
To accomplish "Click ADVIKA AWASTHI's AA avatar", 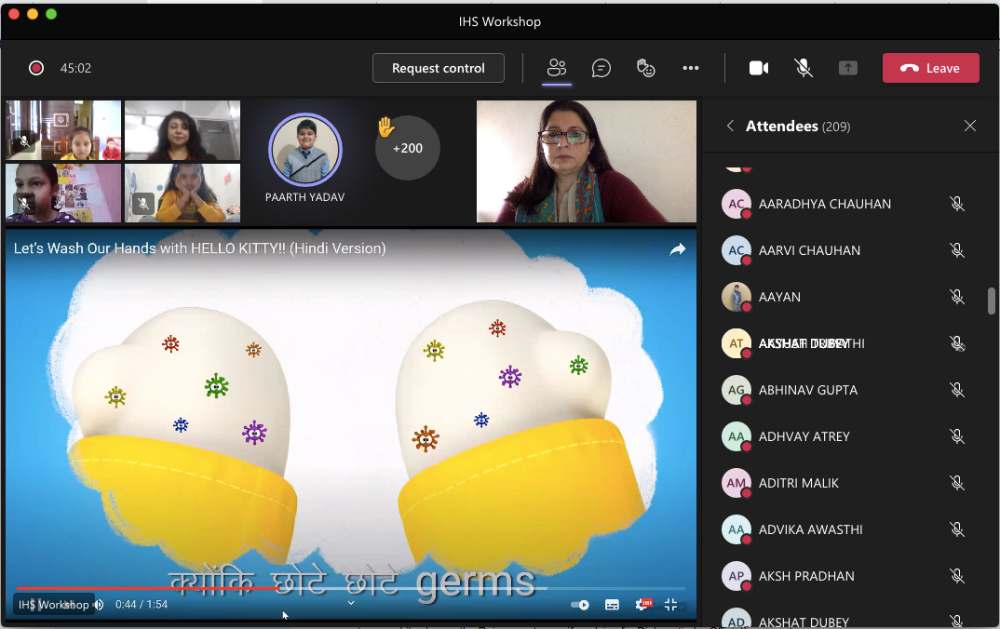I will point(736,530).
